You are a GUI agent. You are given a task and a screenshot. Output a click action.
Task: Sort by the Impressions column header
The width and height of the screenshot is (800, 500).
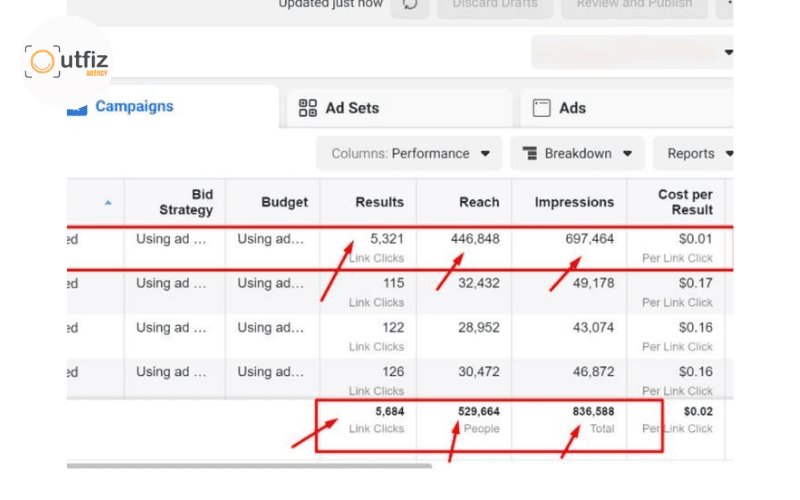574,202
